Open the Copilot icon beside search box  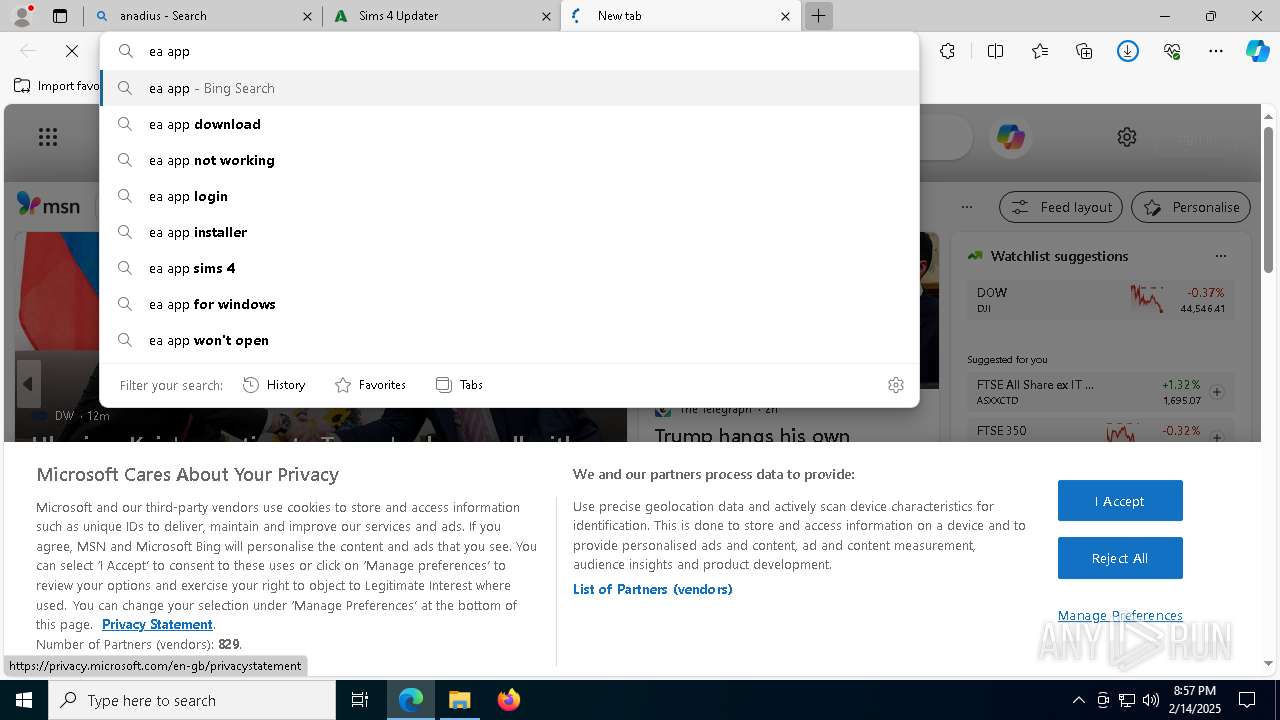click(x=1010, y=137)
